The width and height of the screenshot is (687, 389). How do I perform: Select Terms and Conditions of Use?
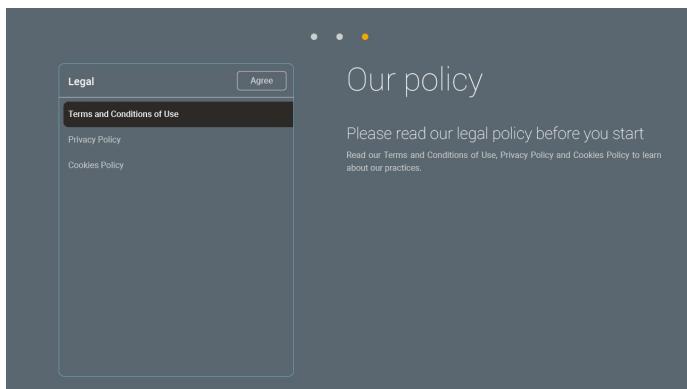[178, 114]
